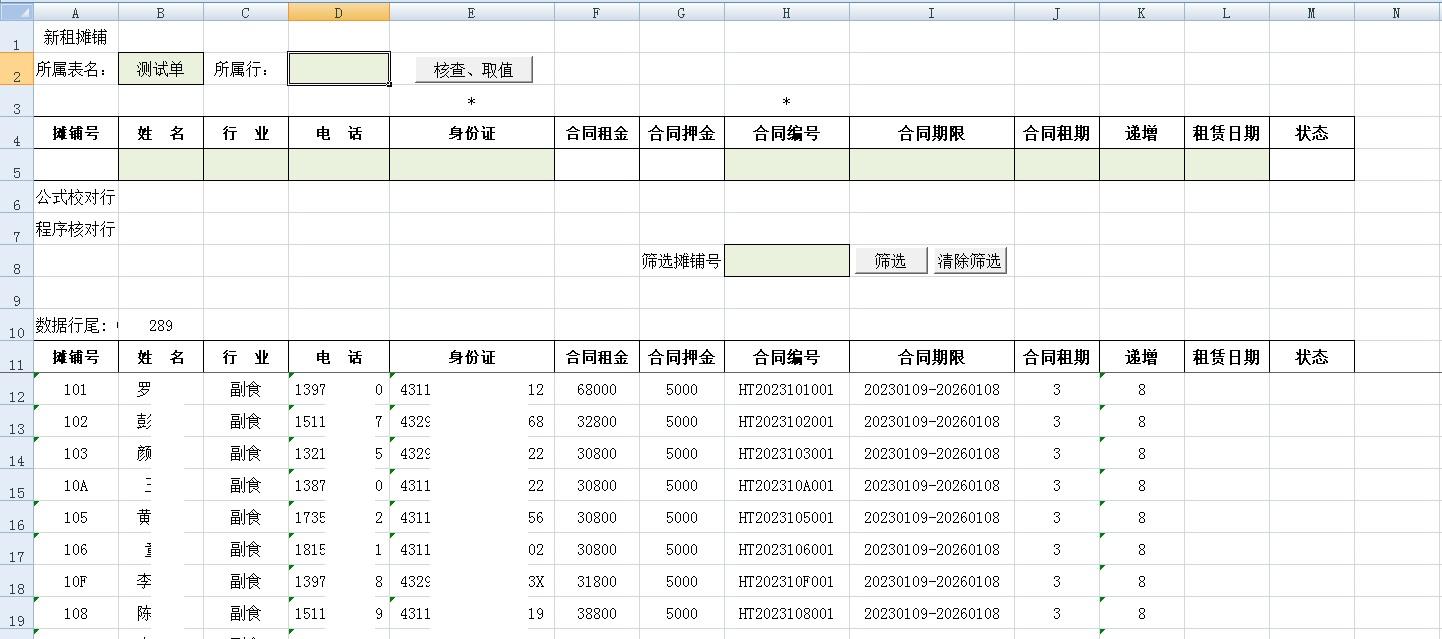
Task: Click the 摊铺号 header in row 4
Action: click(76, 132)
